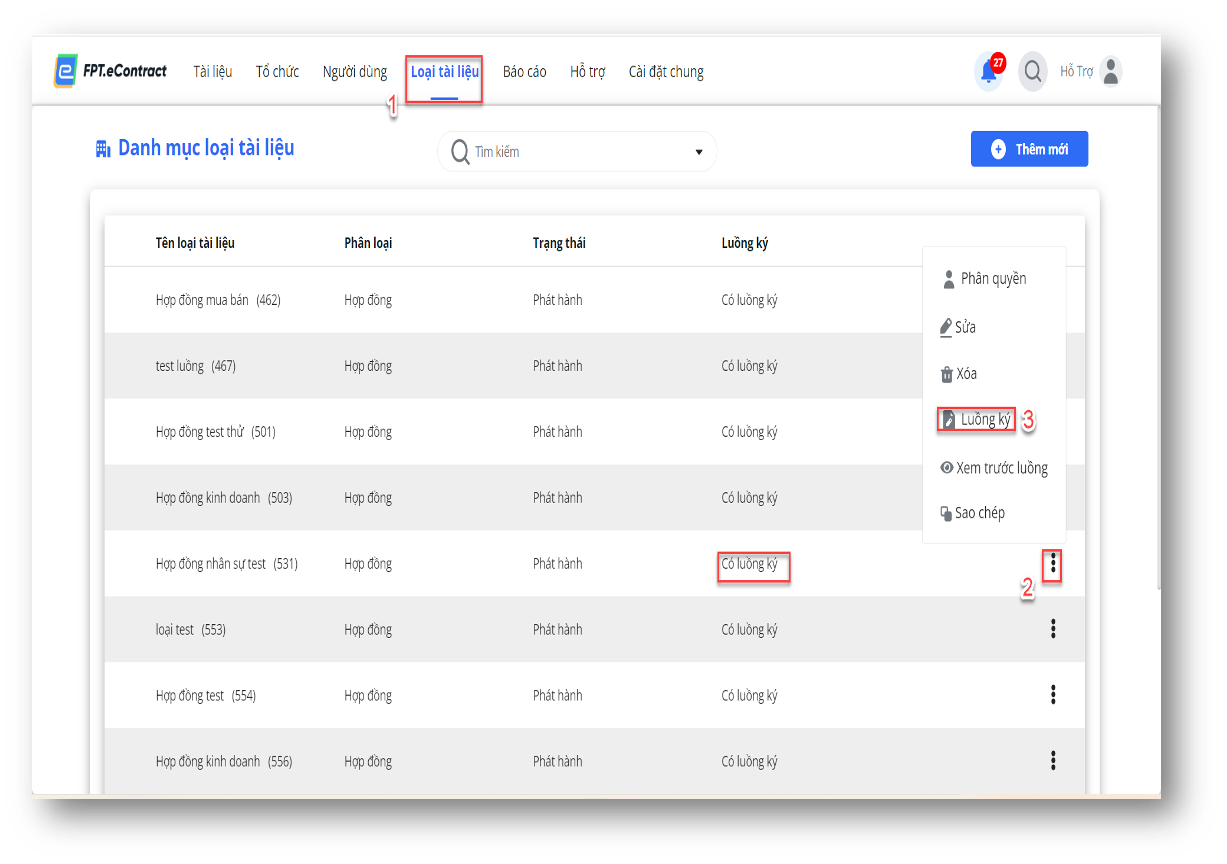Click the Thêm mới button
The image size is (1227, 864).
(1029, 149)
